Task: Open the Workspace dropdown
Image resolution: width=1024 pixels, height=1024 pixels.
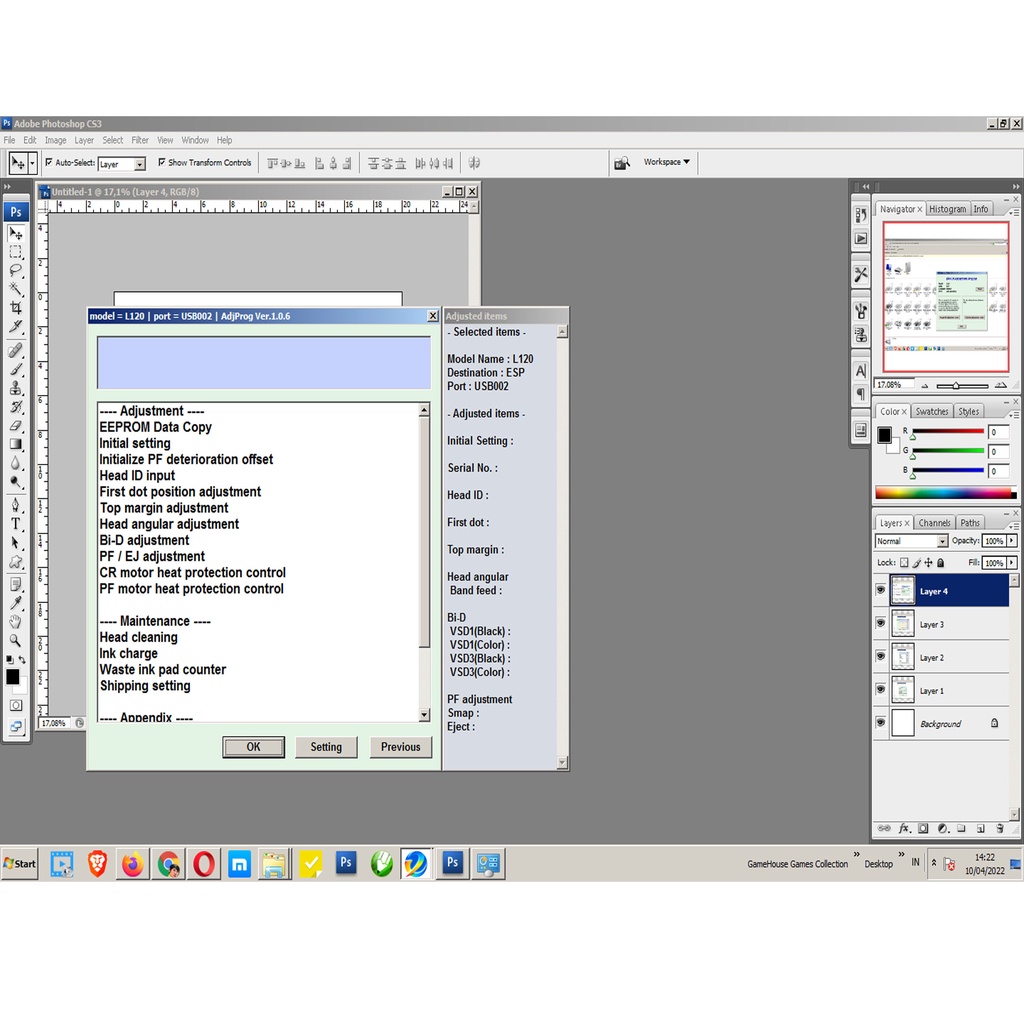Action: coord(666,162)
